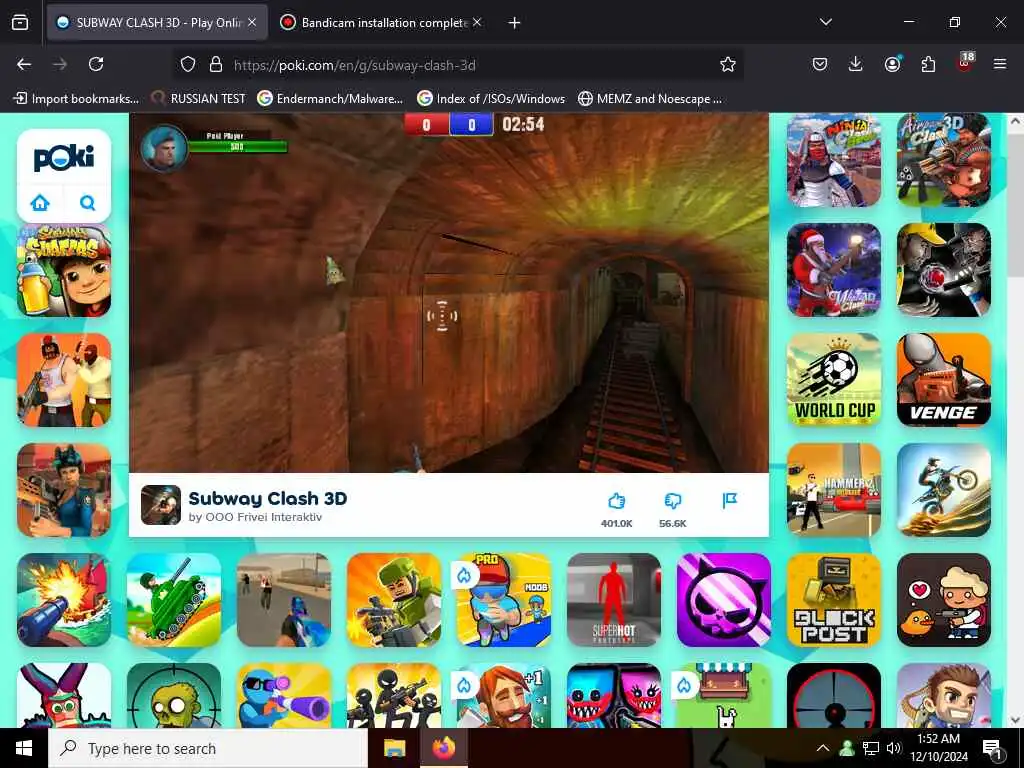Open RUSSIAN TEST bookmark
1024x768 pixels.
pyautogui.click(x=199, y=99)
